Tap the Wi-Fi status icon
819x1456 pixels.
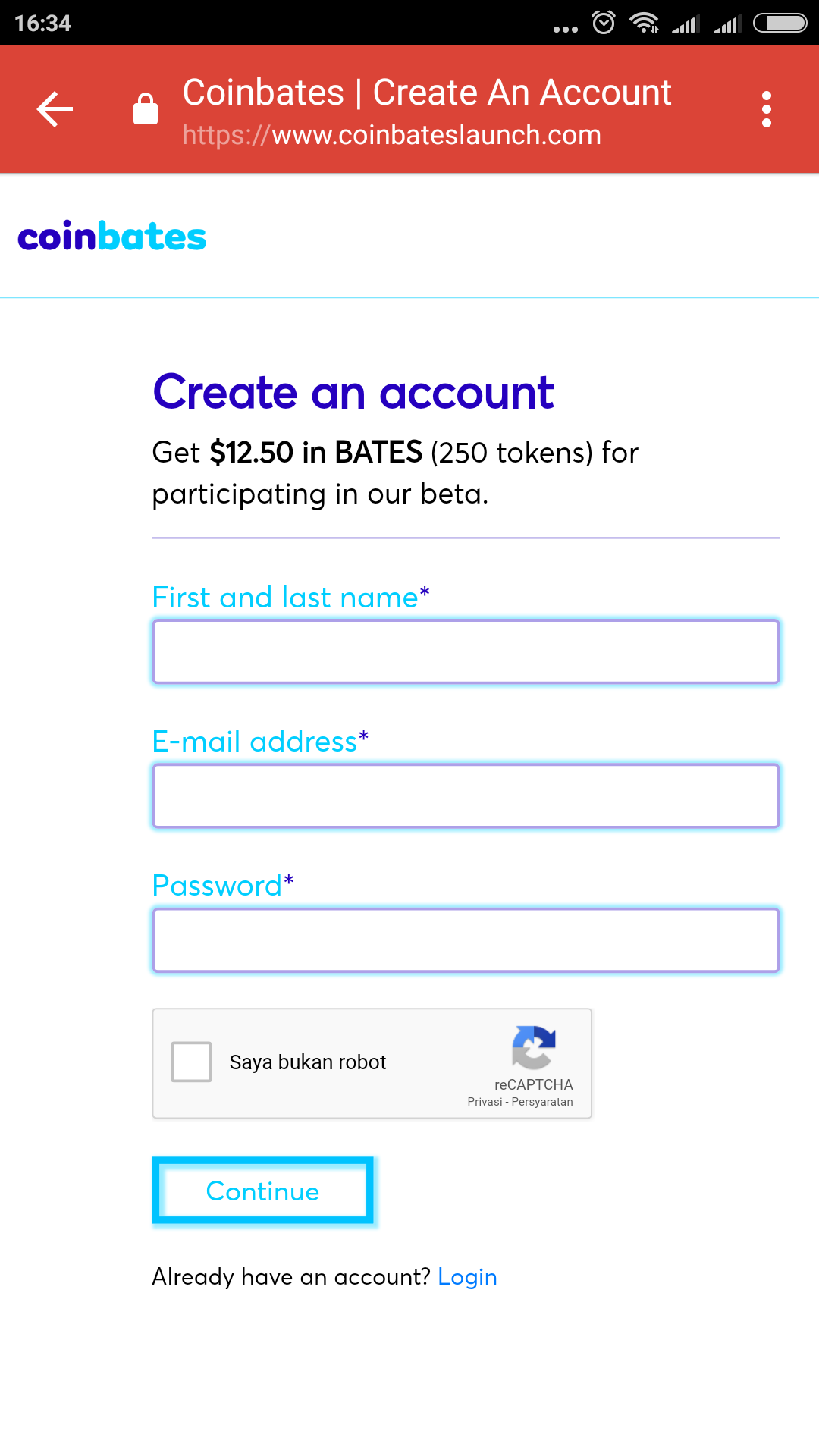(644, 23)
